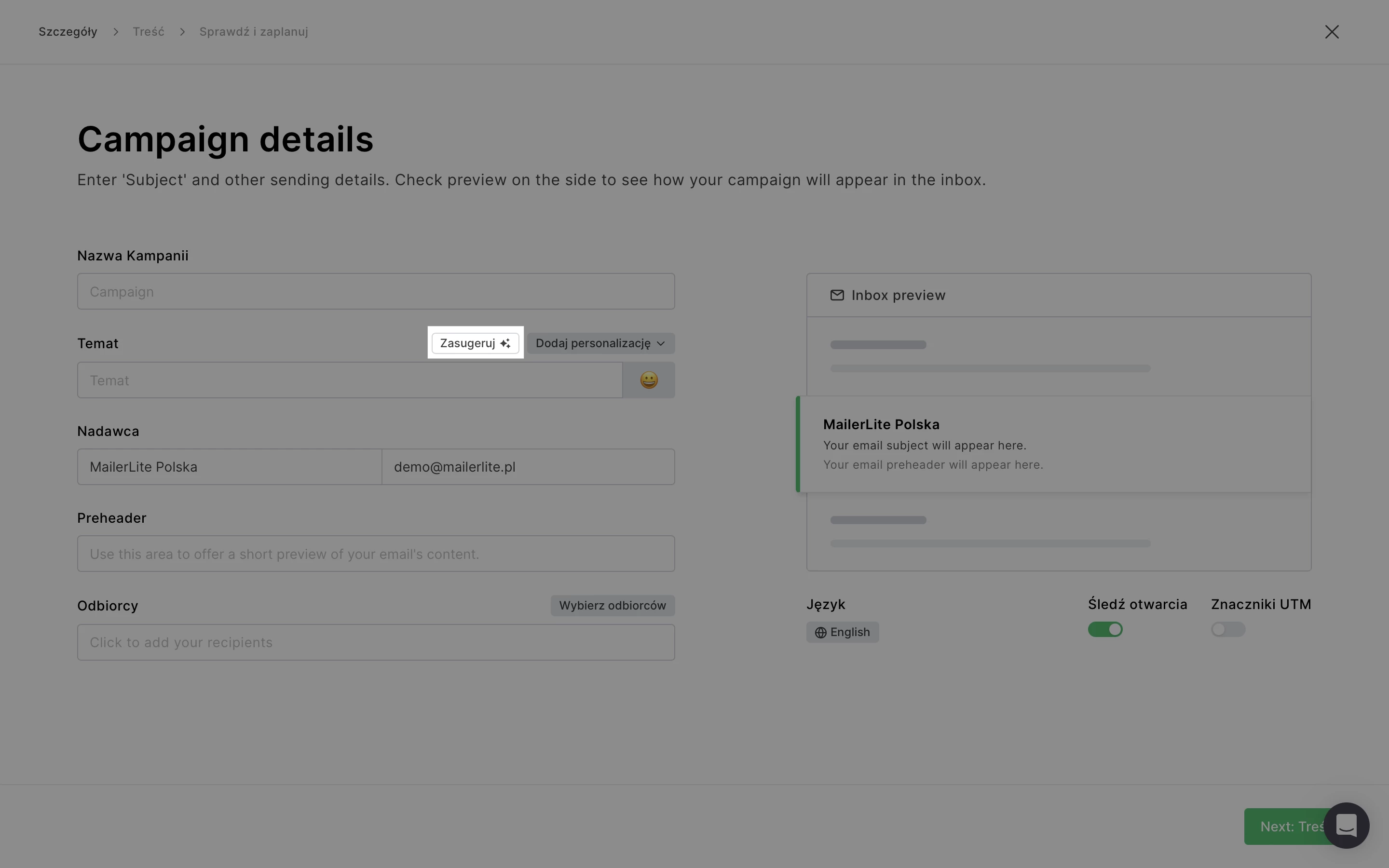Open the chat support widget
Screen dimensions: 1389x868
click(1346, 826)
